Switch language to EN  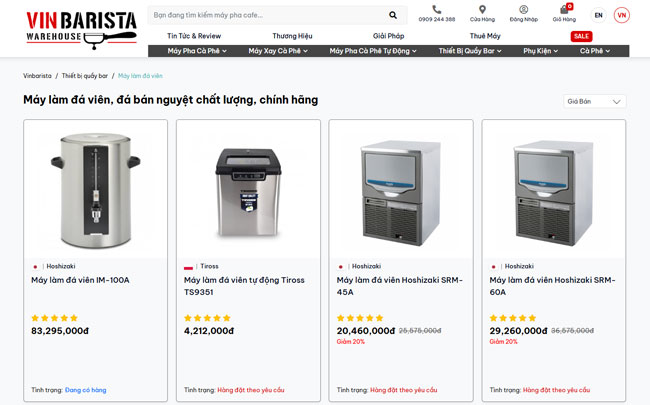(598, 16)
